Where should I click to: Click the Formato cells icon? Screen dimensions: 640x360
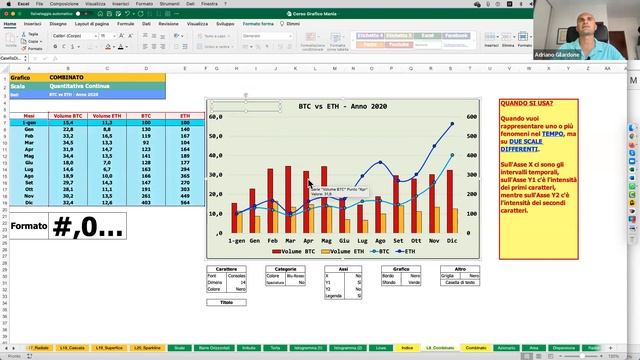(x=523, y=37)
